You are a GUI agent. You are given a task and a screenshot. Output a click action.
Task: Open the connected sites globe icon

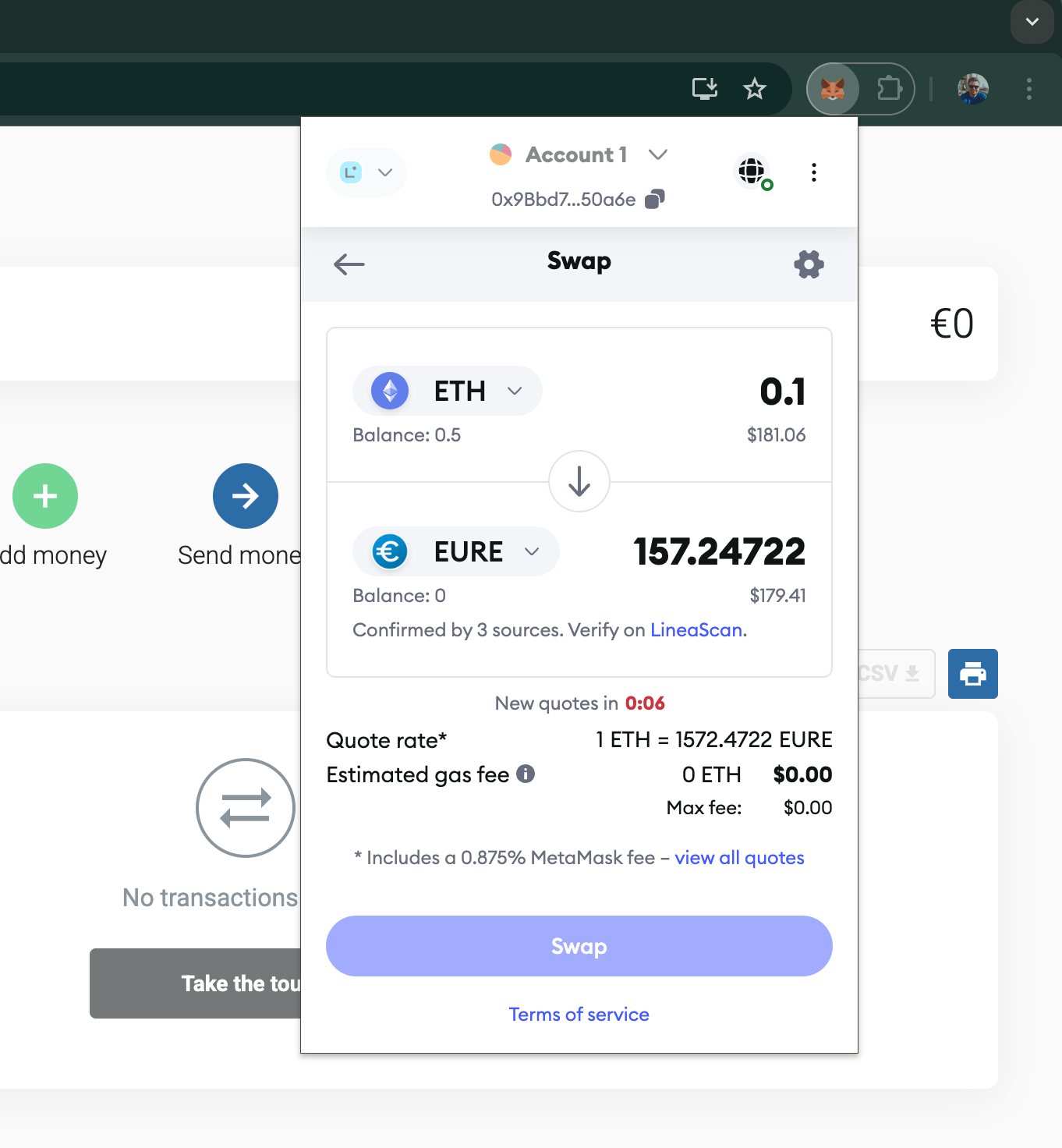(x=752, y=172)
